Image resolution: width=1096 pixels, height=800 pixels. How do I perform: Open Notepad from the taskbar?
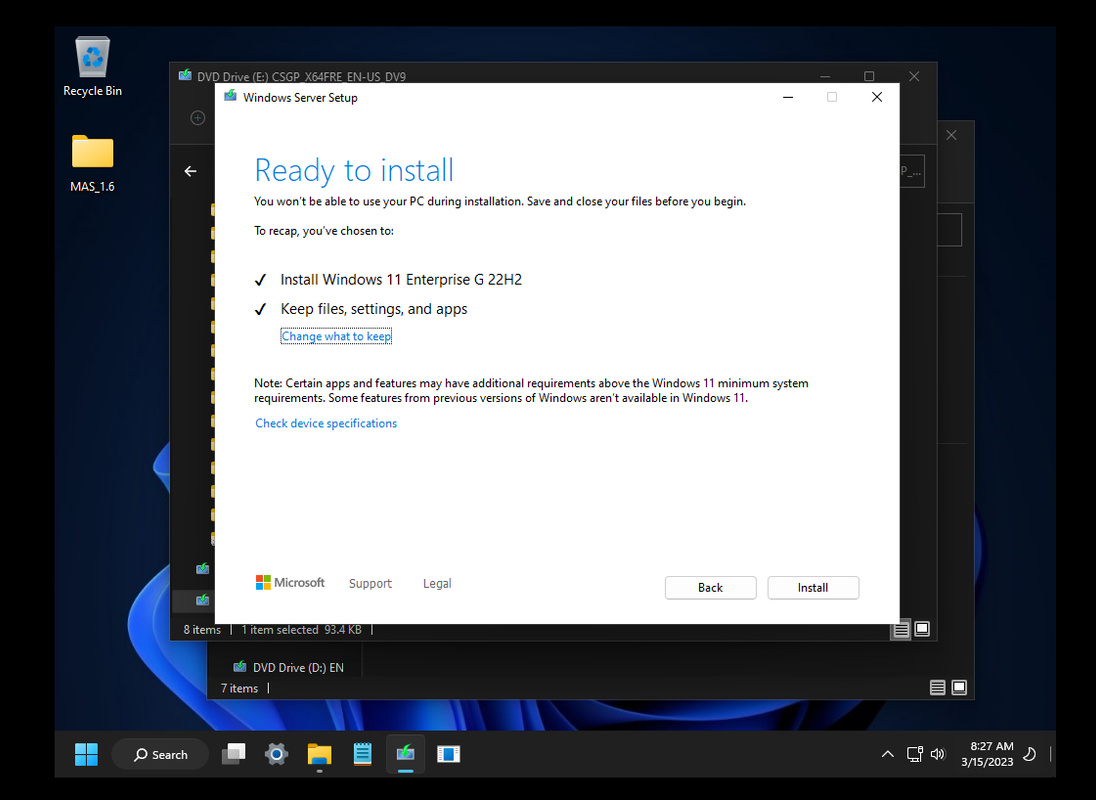pyautogui.click(x=362, y=754)
